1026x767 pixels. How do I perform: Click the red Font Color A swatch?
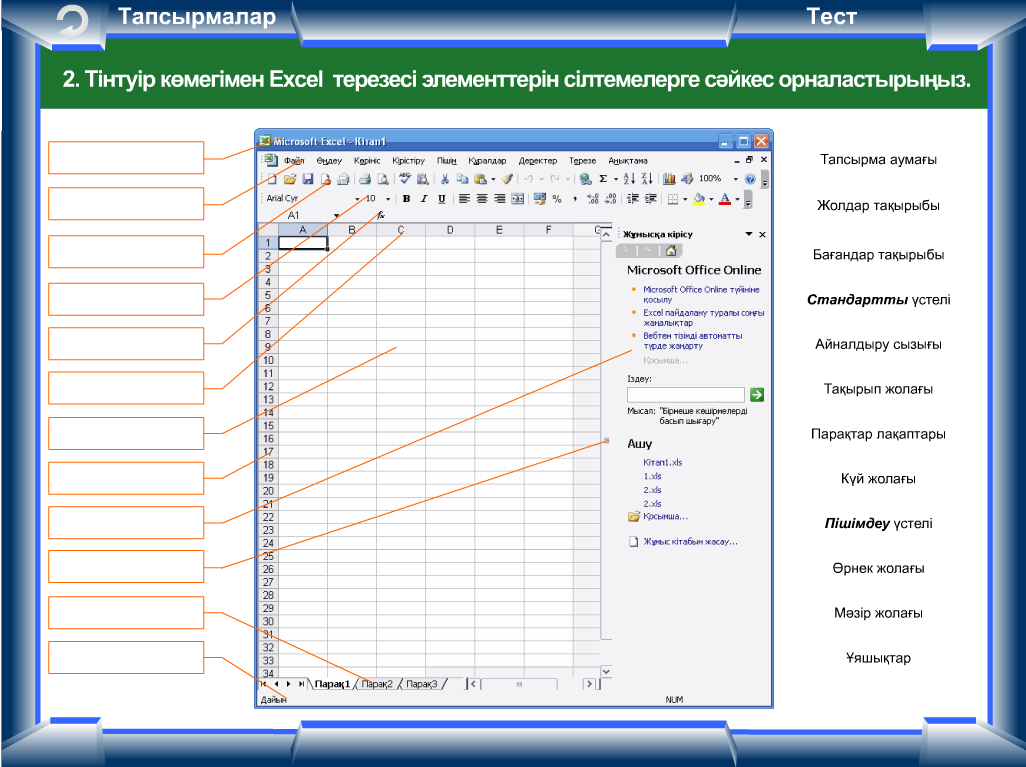[725, 199]
